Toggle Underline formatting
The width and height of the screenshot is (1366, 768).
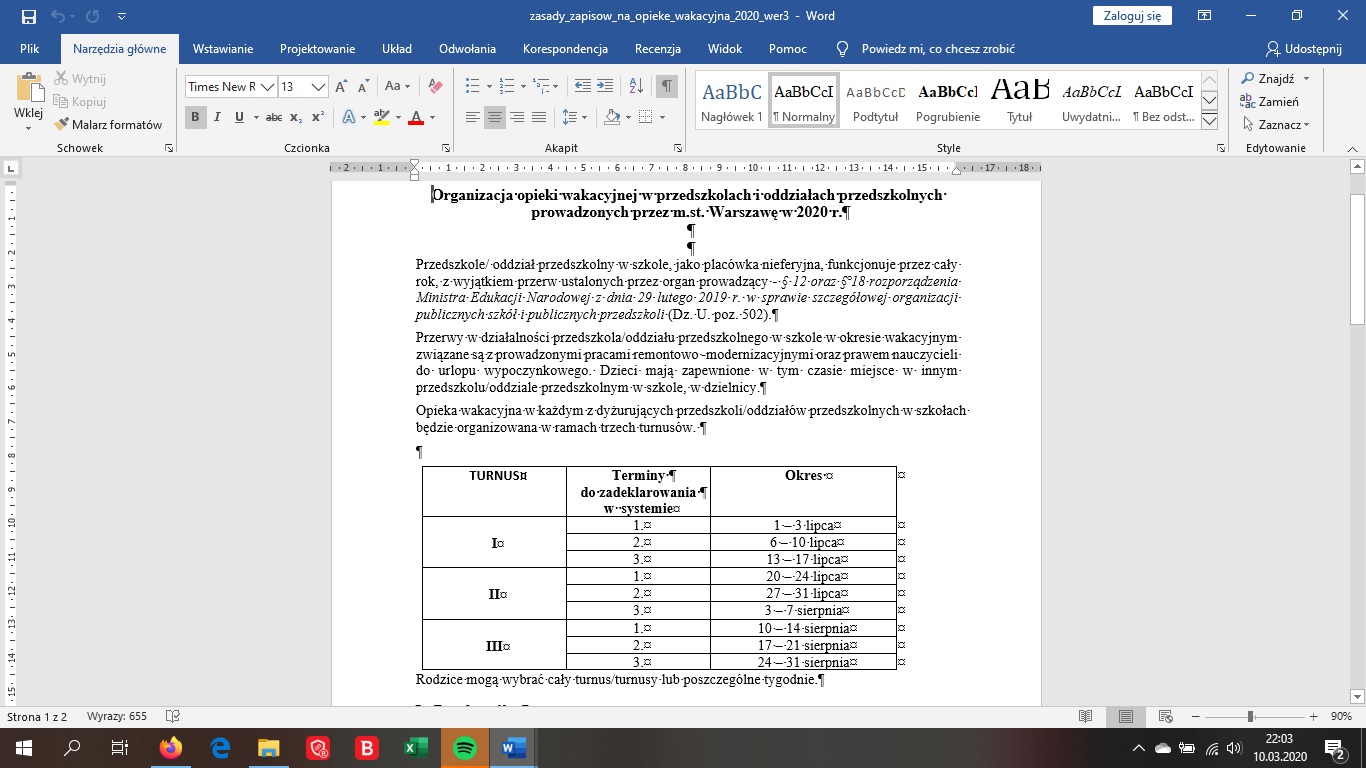point(239,117)
